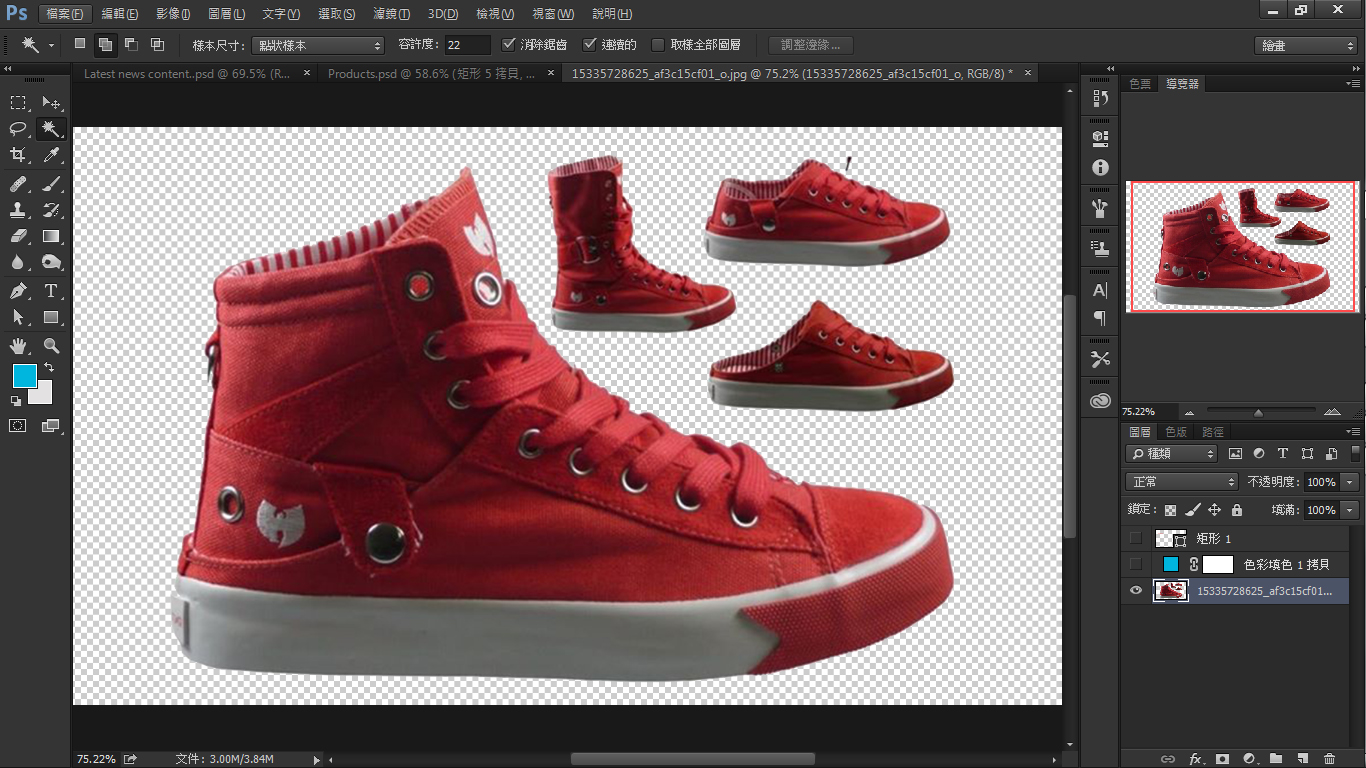The image size is (1366, 768).
Task: Toggle Quick Mask mode
Action: [18, 425]
